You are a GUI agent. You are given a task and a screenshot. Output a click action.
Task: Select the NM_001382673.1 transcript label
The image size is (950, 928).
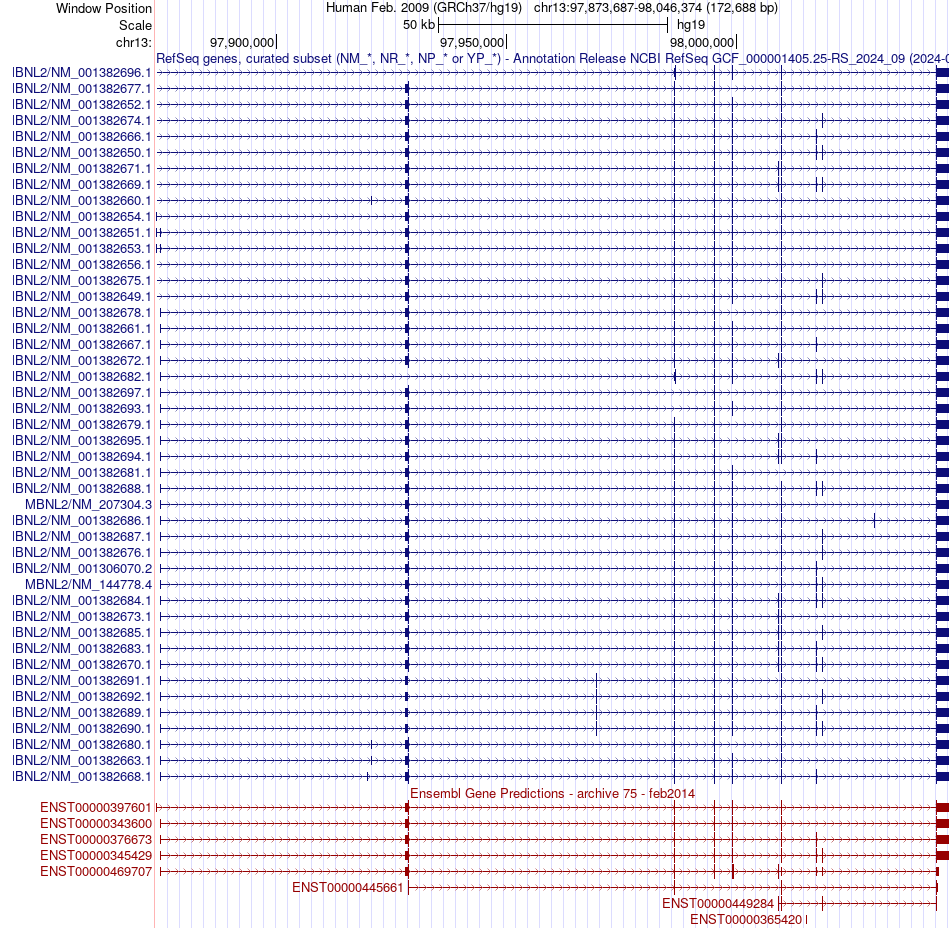[x=82, y=617]
